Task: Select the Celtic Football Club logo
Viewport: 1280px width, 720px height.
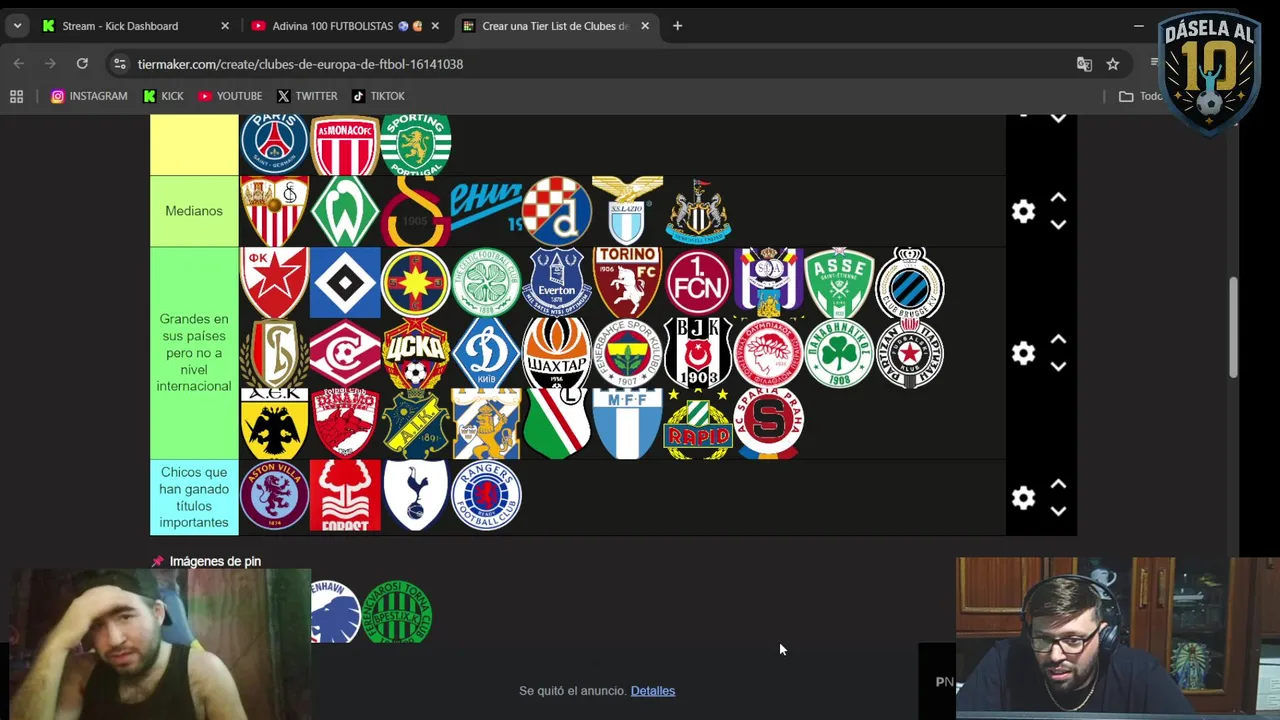Action: click(486, 283)
